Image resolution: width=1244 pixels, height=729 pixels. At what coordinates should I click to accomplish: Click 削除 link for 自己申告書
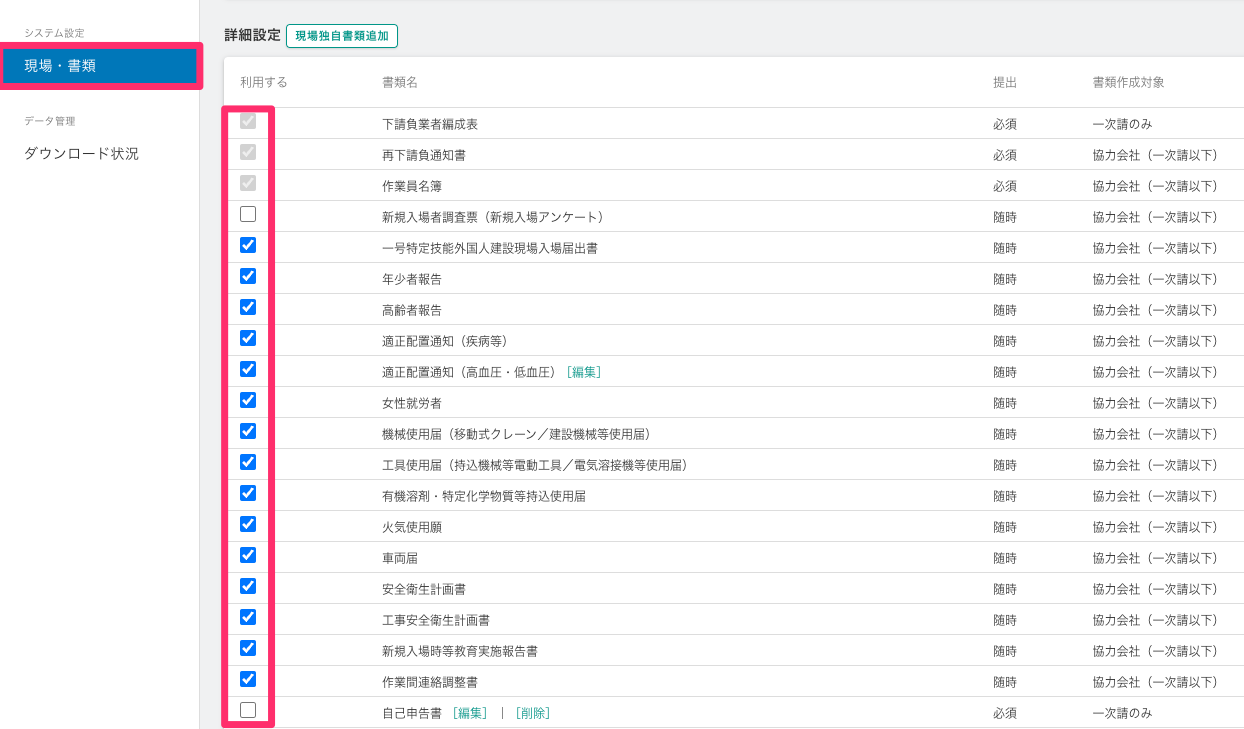coord(533,713)
